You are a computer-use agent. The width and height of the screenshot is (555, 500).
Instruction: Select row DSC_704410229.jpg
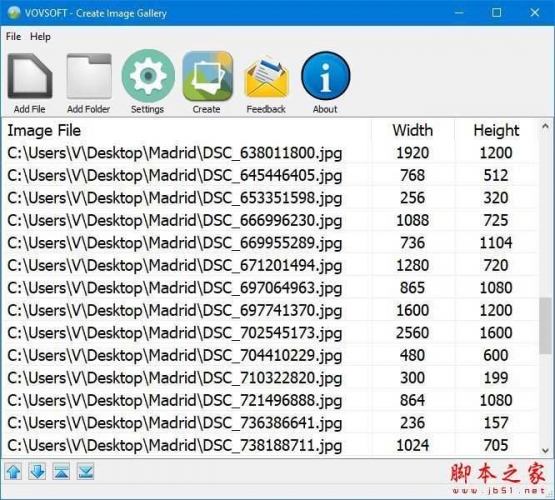[271, 355]
